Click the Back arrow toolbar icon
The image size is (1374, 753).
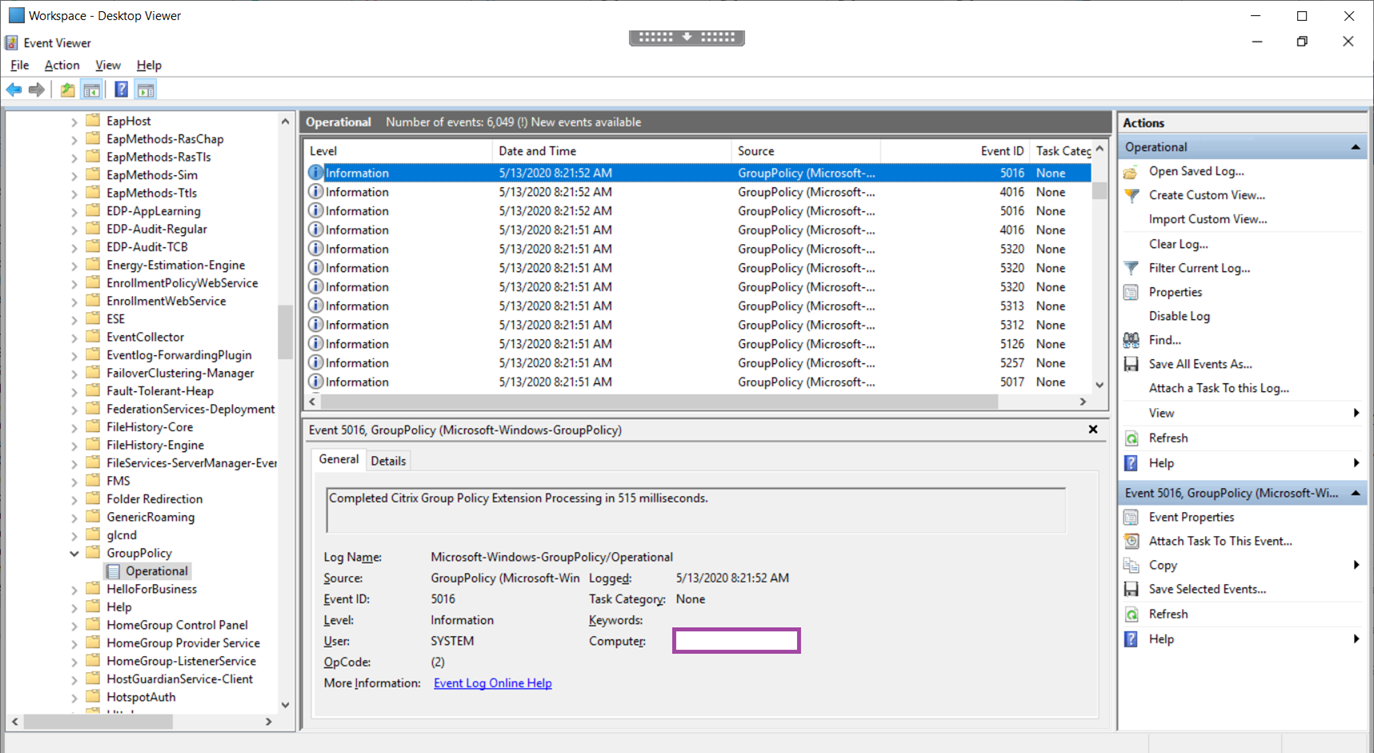tap(14, 90)
